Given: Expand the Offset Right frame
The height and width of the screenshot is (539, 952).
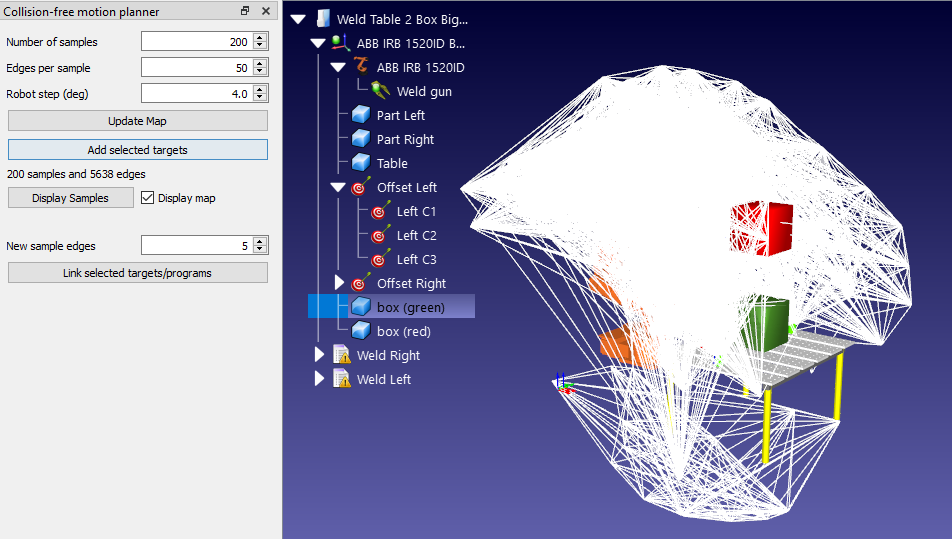Looking at the screenshot, I should coord(339,283).
